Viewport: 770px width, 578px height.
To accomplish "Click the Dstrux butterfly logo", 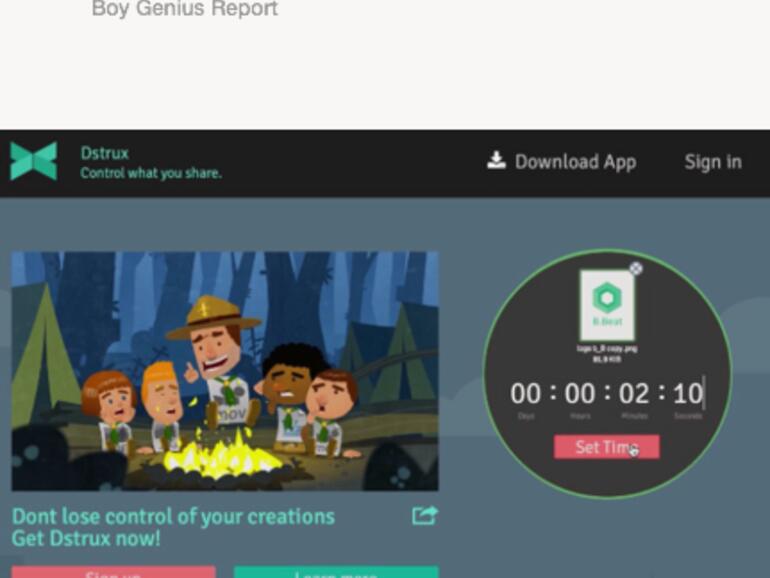I will coord(34,161).
